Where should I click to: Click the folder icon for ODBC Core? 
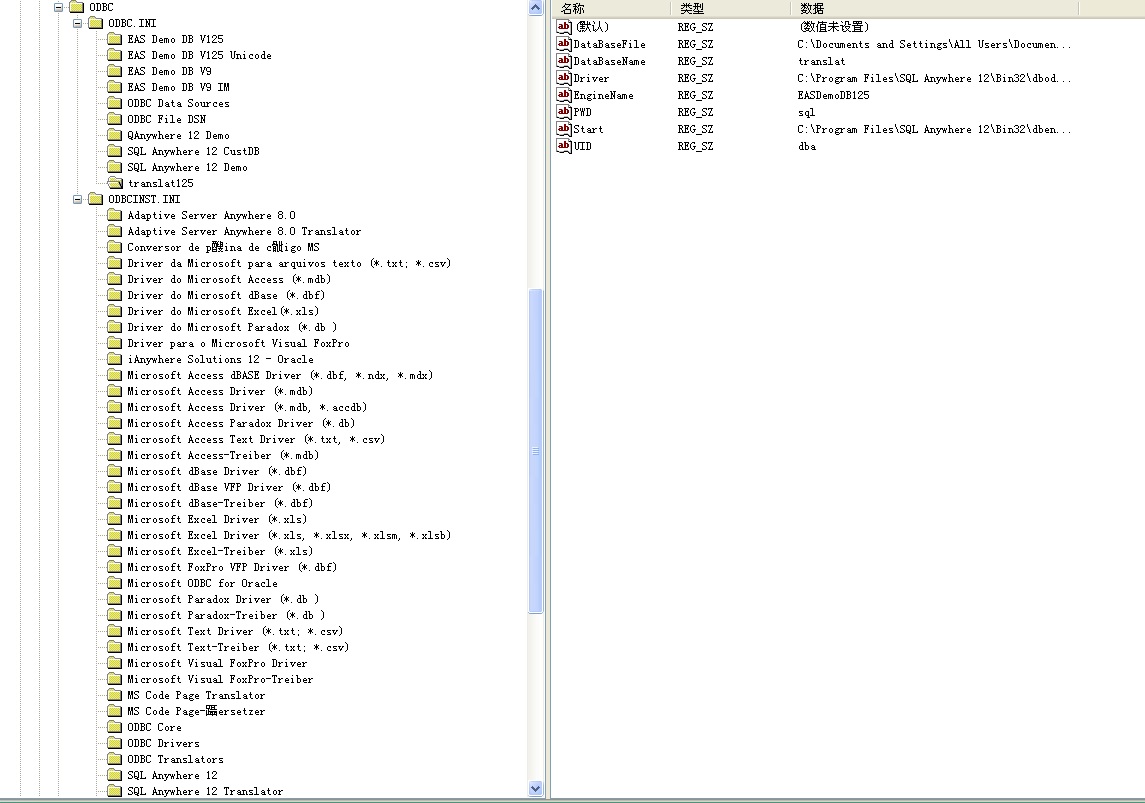click(115, 726)
